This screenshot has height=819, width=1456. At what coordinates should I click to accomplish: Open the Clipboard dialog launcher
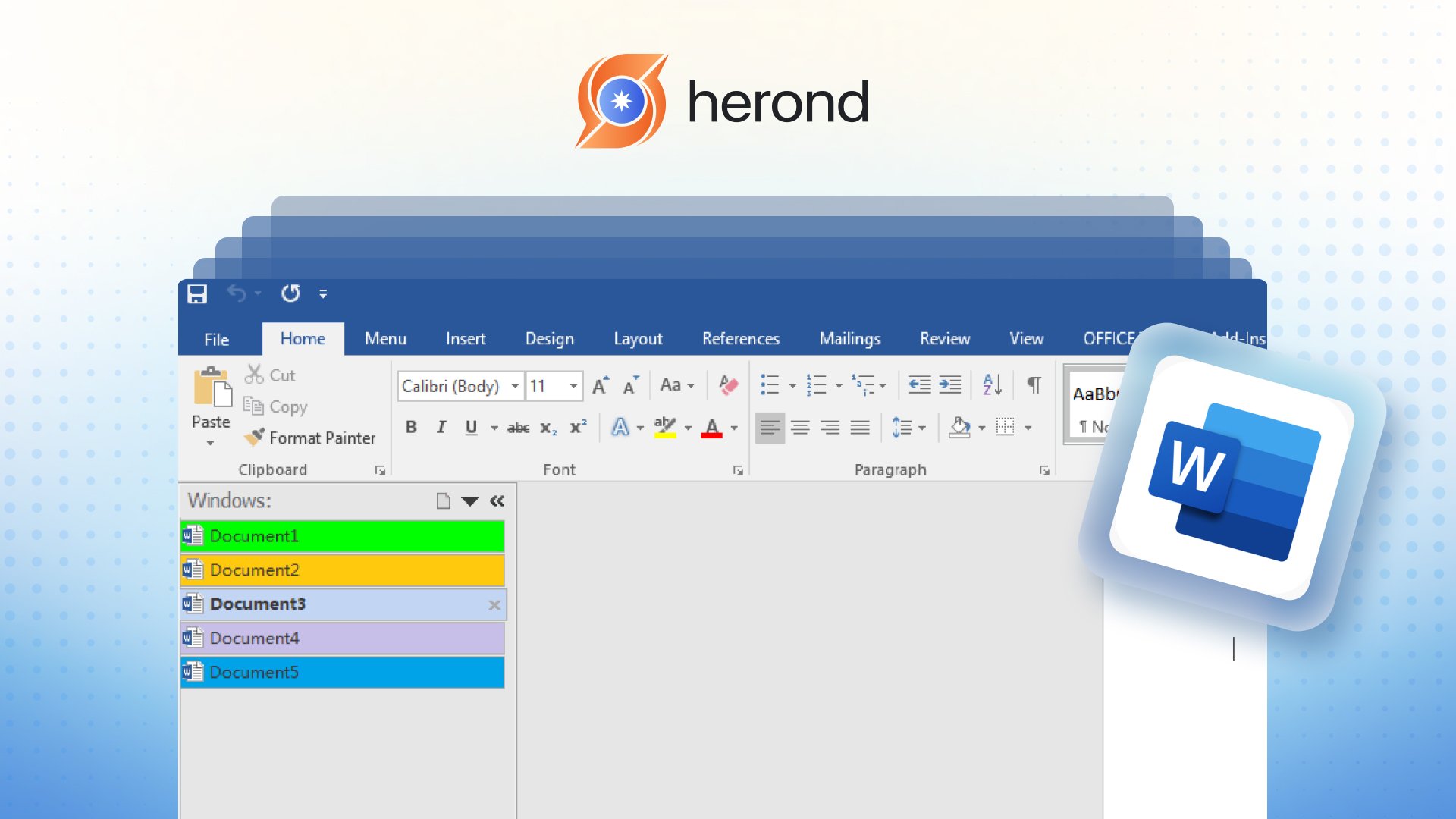[380, 471]
